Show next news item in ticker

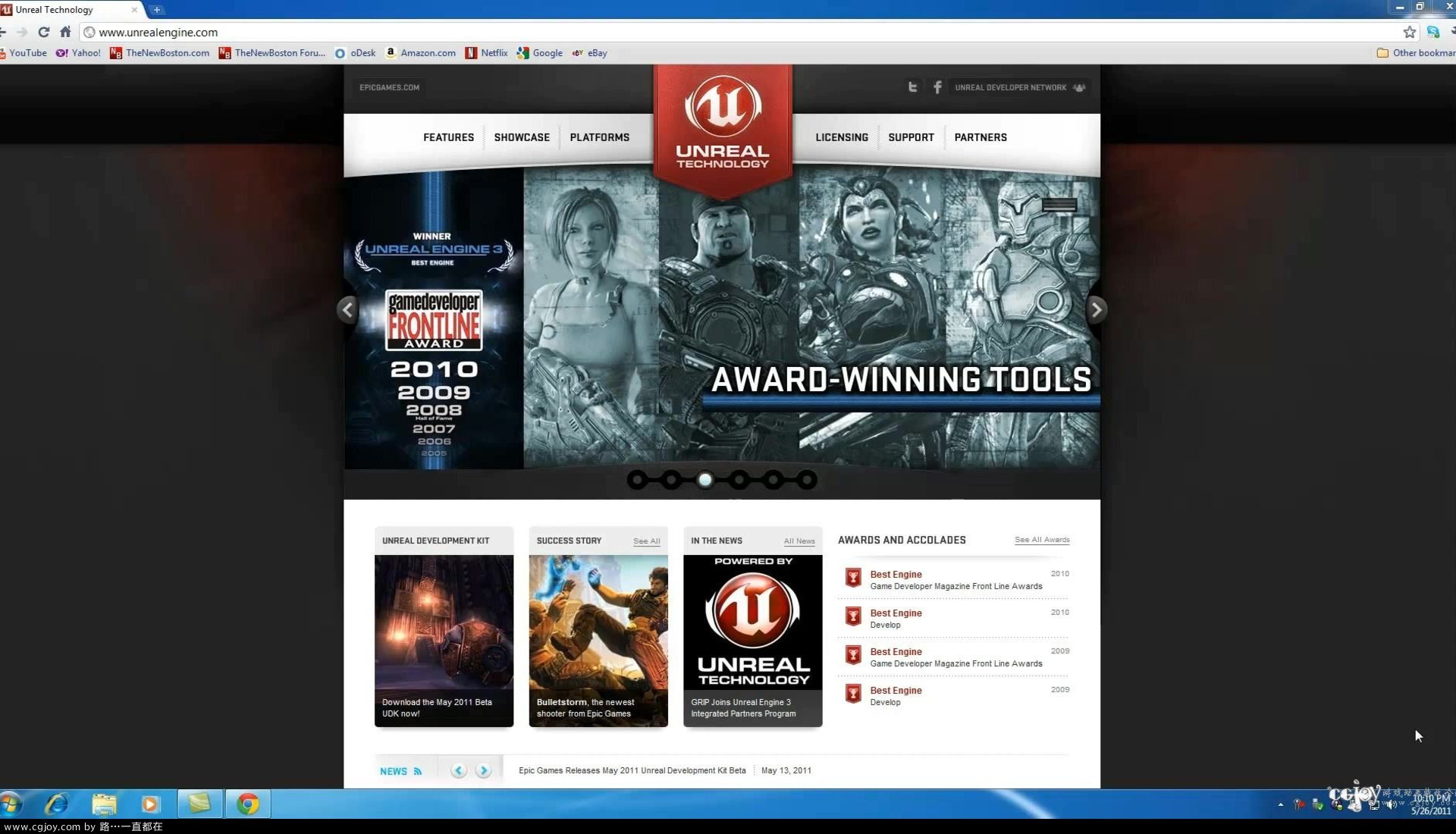pos(483,770)
